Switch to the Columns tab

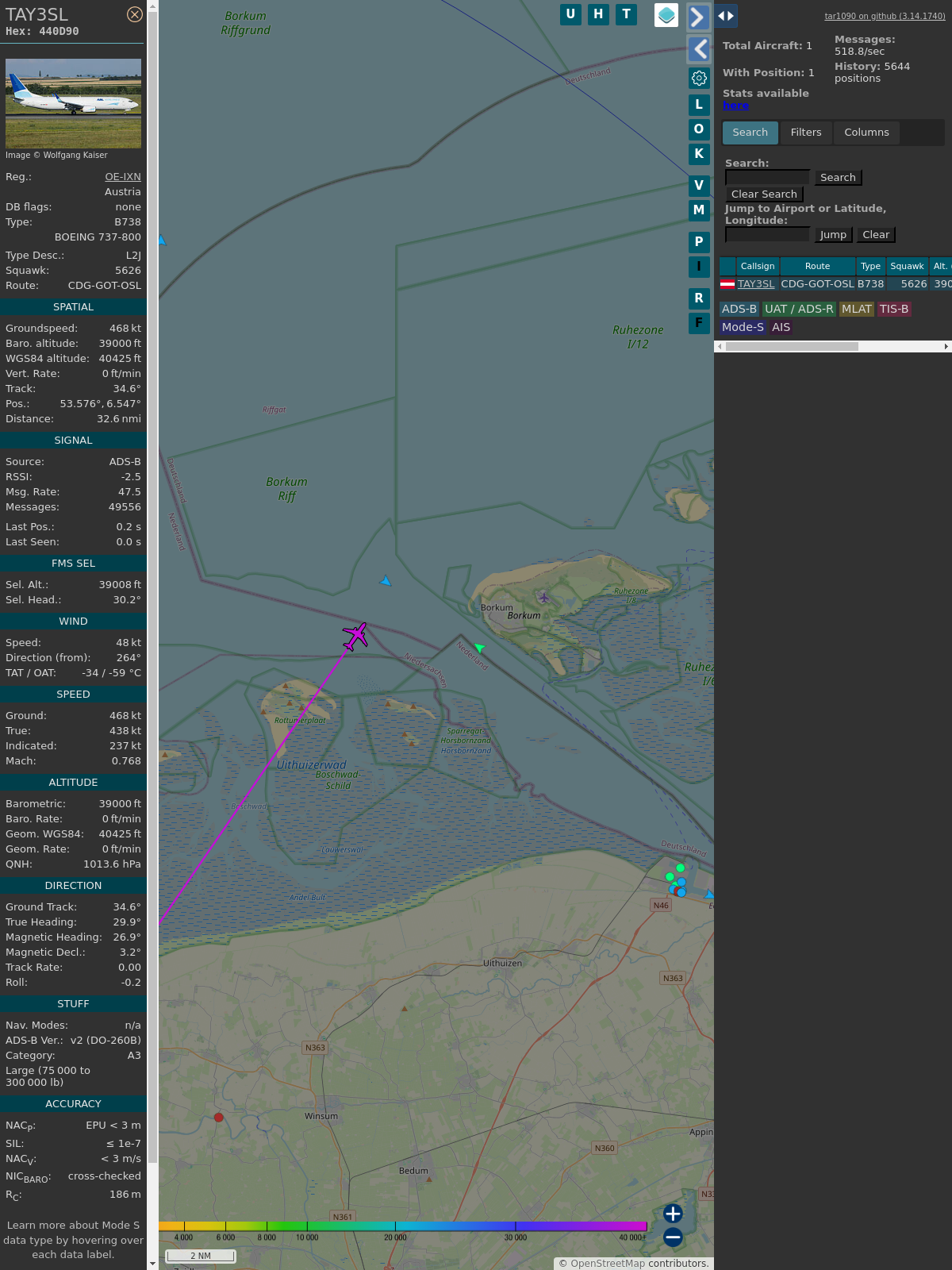coord(866,133)
